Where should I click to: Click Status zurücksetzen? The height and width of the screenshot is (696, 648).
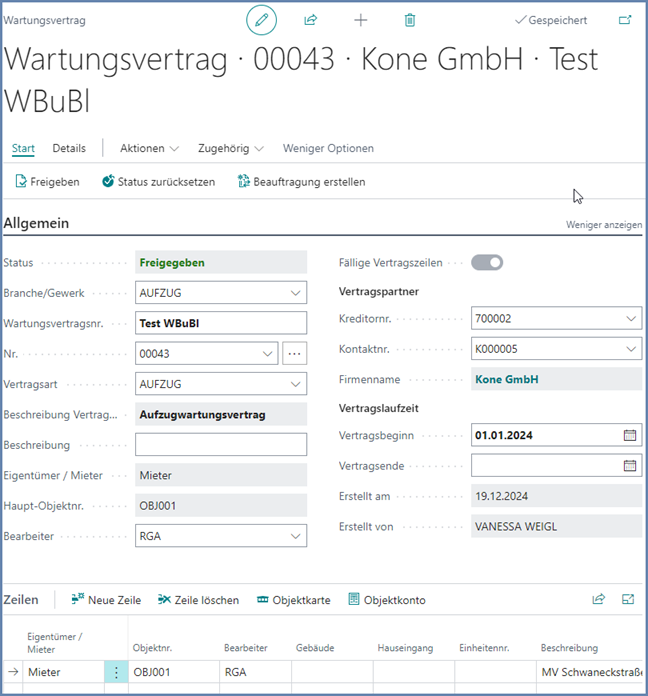click(x=158, y=182)
